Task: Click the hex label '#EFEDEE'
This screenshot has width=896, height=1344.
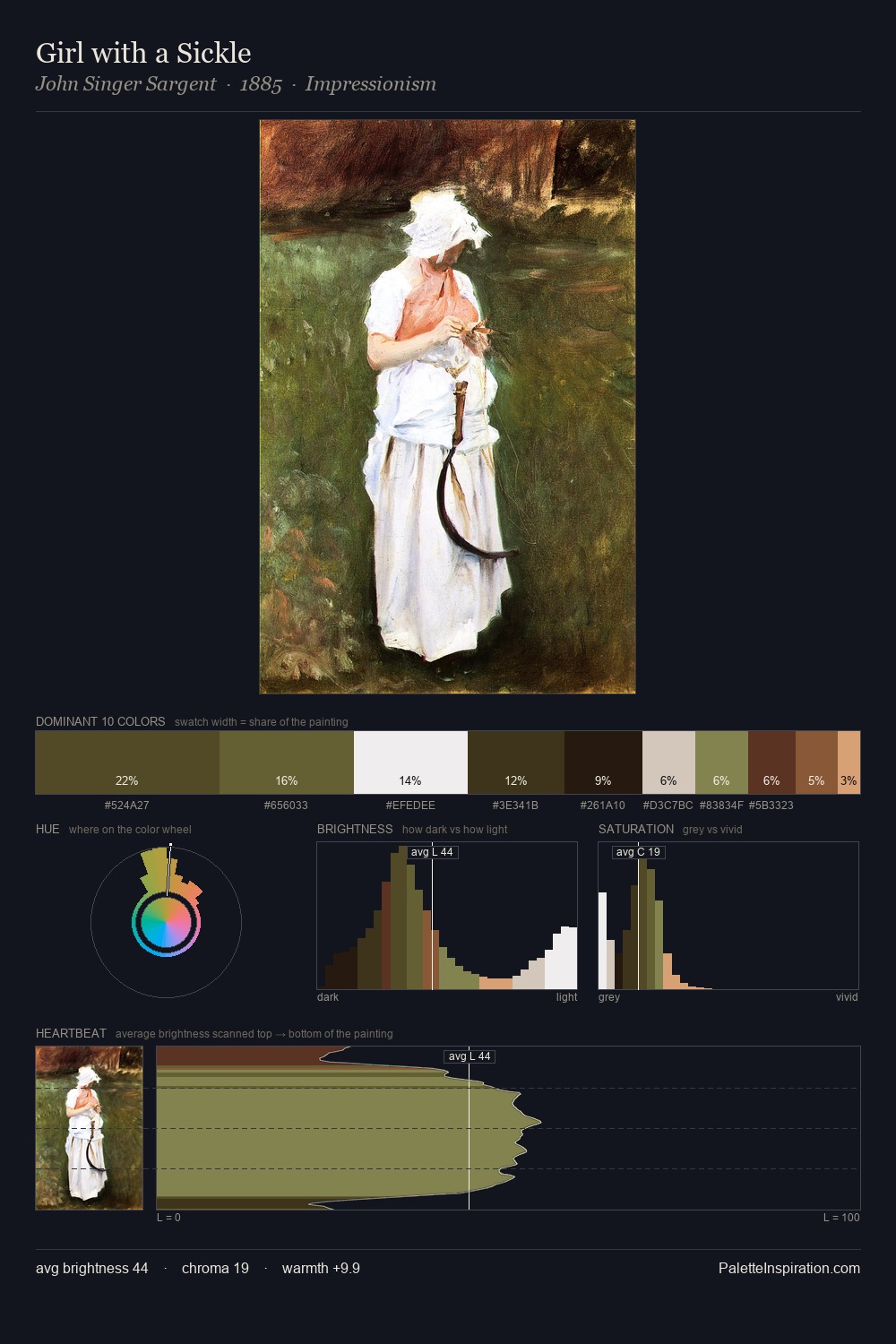Action: tap(410, 806)
